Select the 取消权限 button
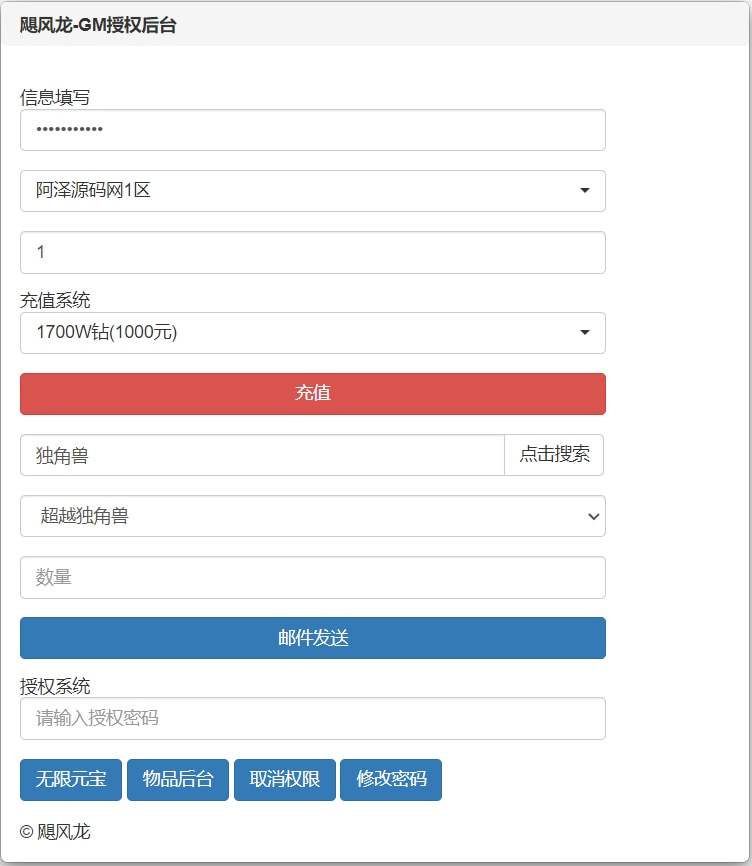 (285, 780)
